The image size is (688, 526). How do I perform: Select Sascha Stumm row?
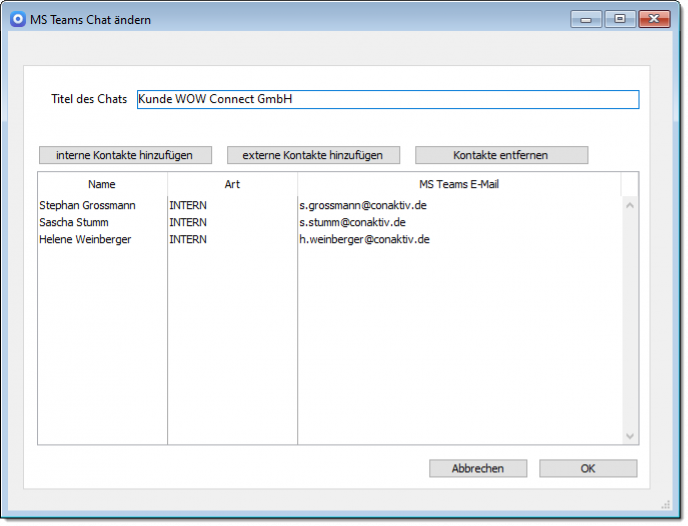(74, 222)
